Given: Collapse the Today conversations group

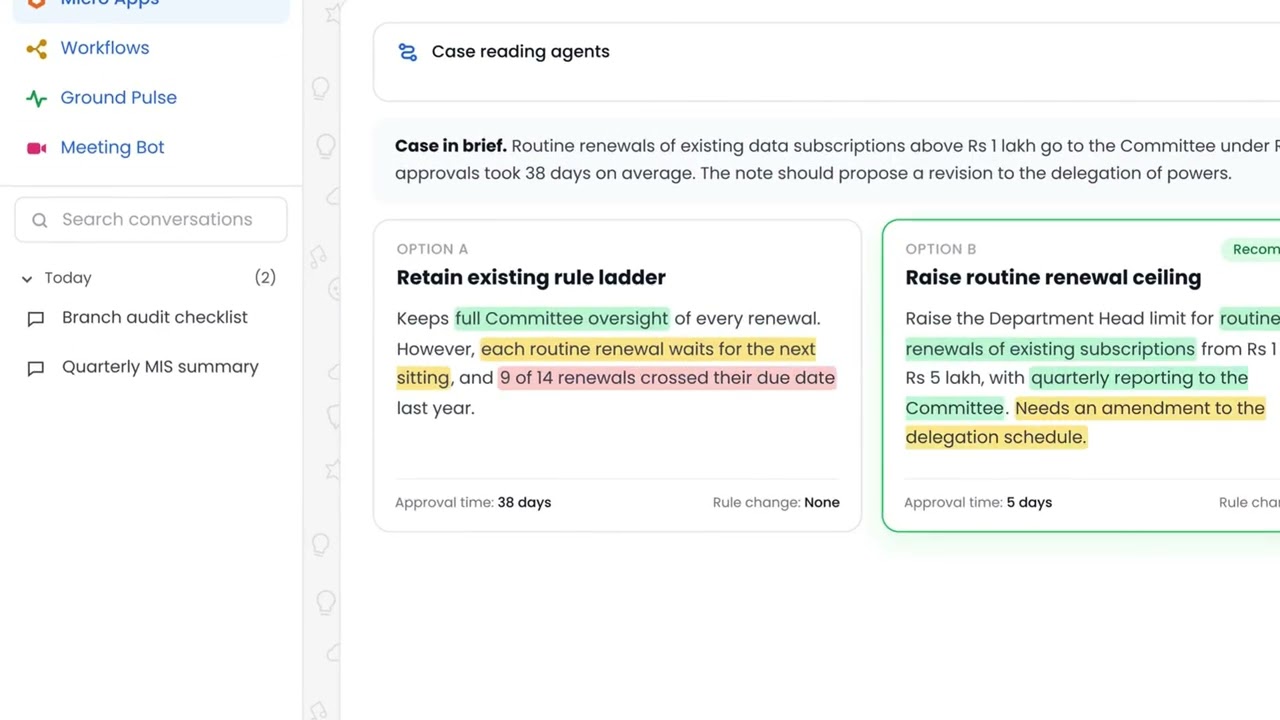Looking at the screenshot, I should pyautogui.click(x=27, y=278).
